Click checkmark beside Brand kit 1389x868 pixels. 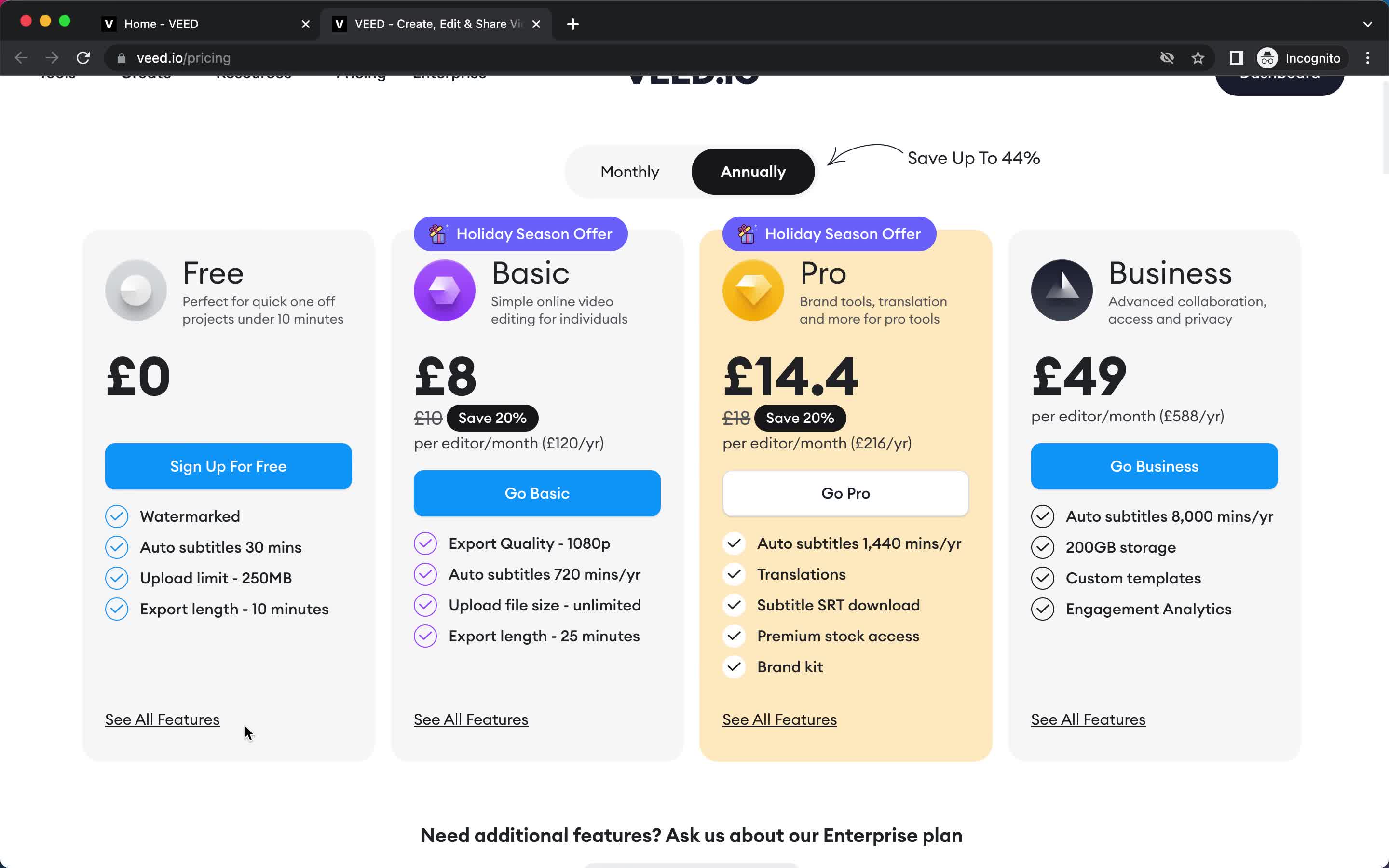734,667
